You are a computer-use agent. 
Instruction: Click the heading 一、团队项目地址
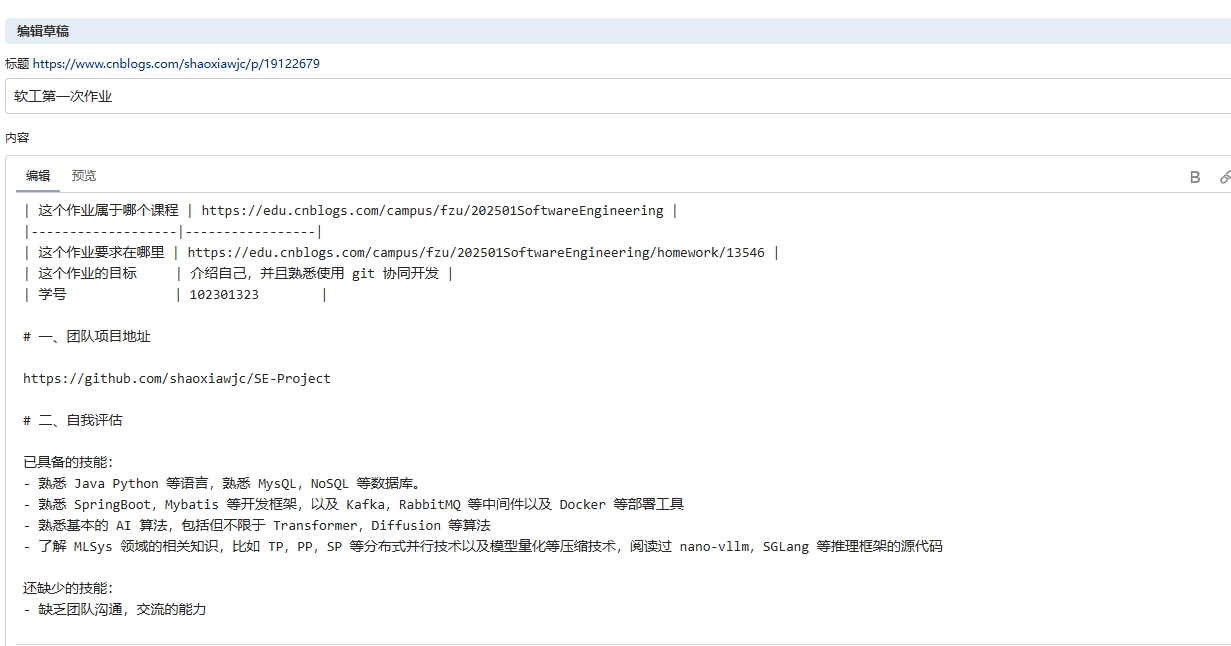(87, 337)
